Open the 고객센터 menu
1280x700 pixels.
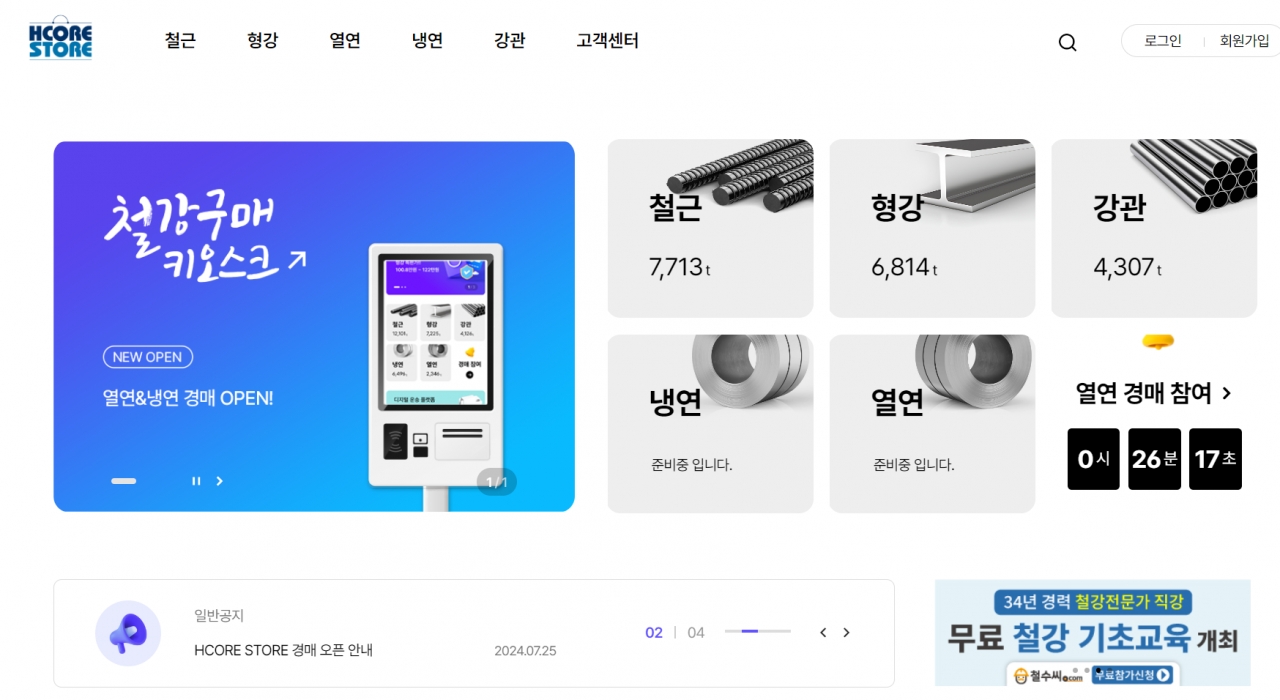click(607, 41)
